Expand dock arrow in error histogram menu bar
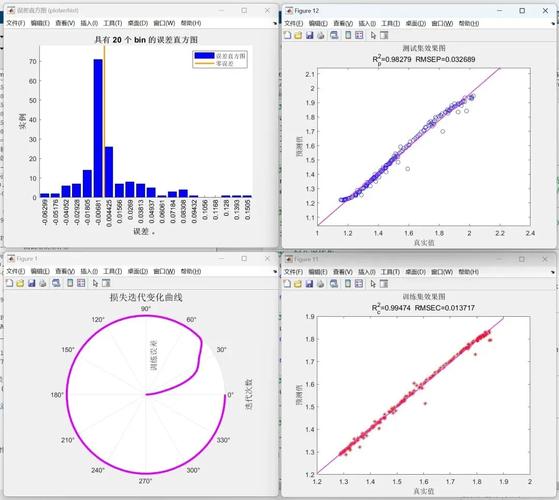 [x=275, y=24]
